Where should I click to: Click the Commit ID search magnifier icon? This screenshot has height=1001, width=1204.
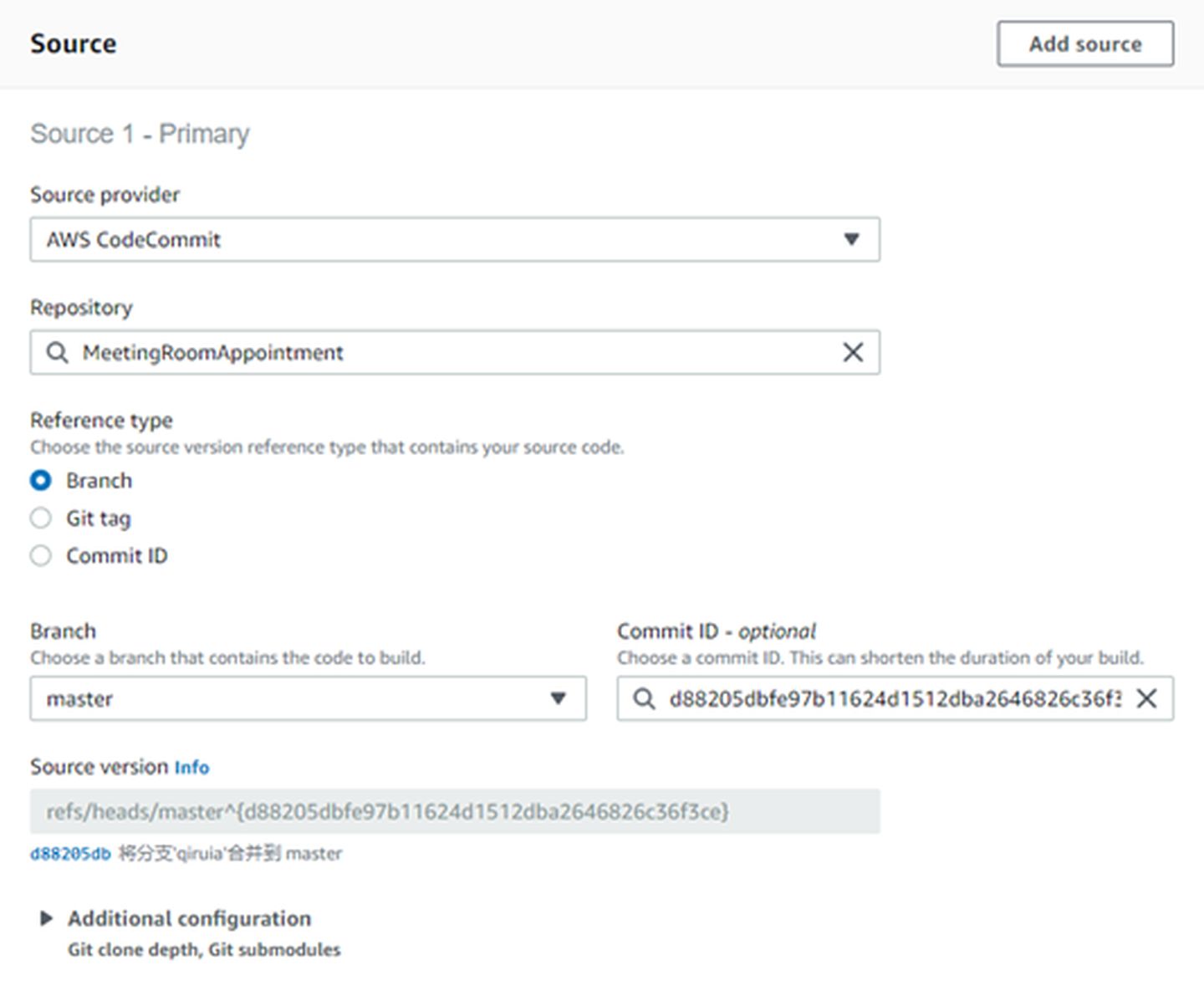[x=643, y=699]
